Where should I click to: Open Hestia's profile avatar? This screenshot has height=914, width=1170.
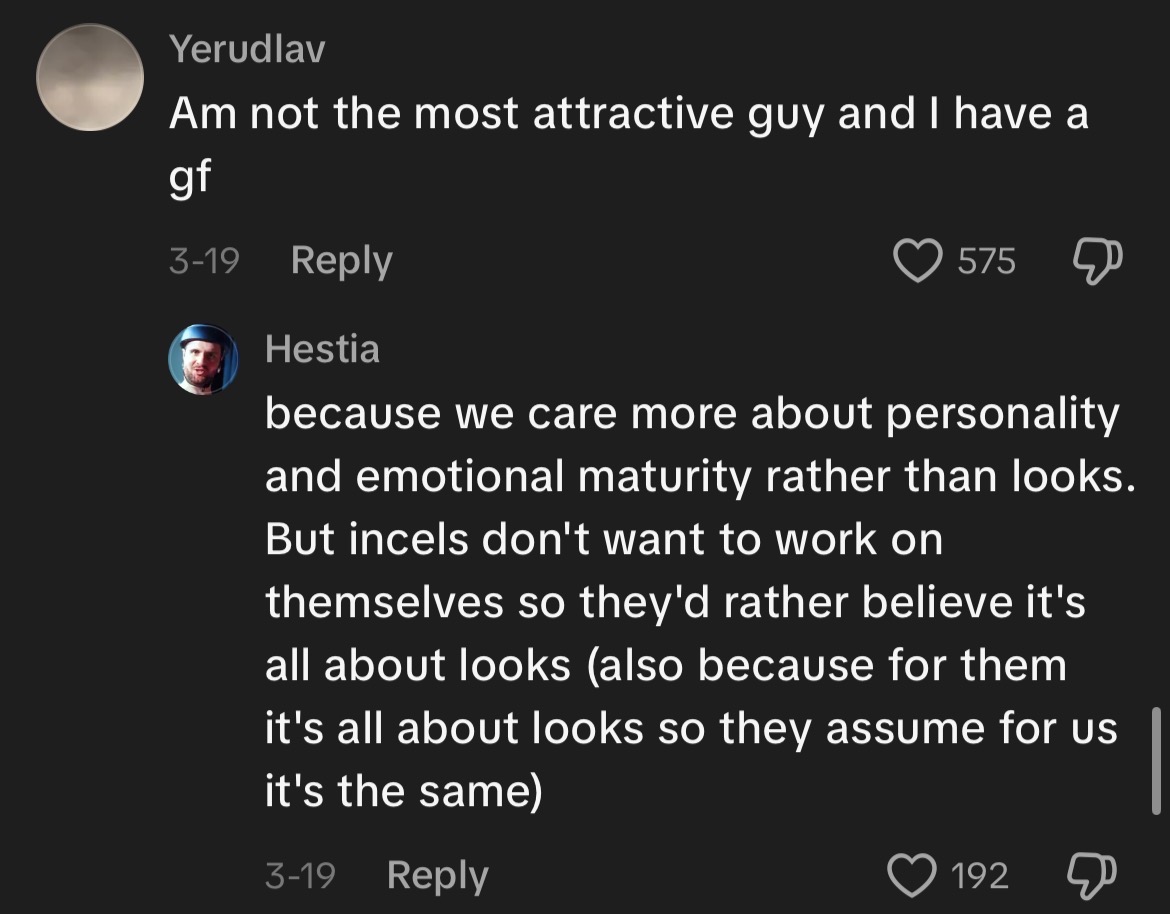pos(204,359)
